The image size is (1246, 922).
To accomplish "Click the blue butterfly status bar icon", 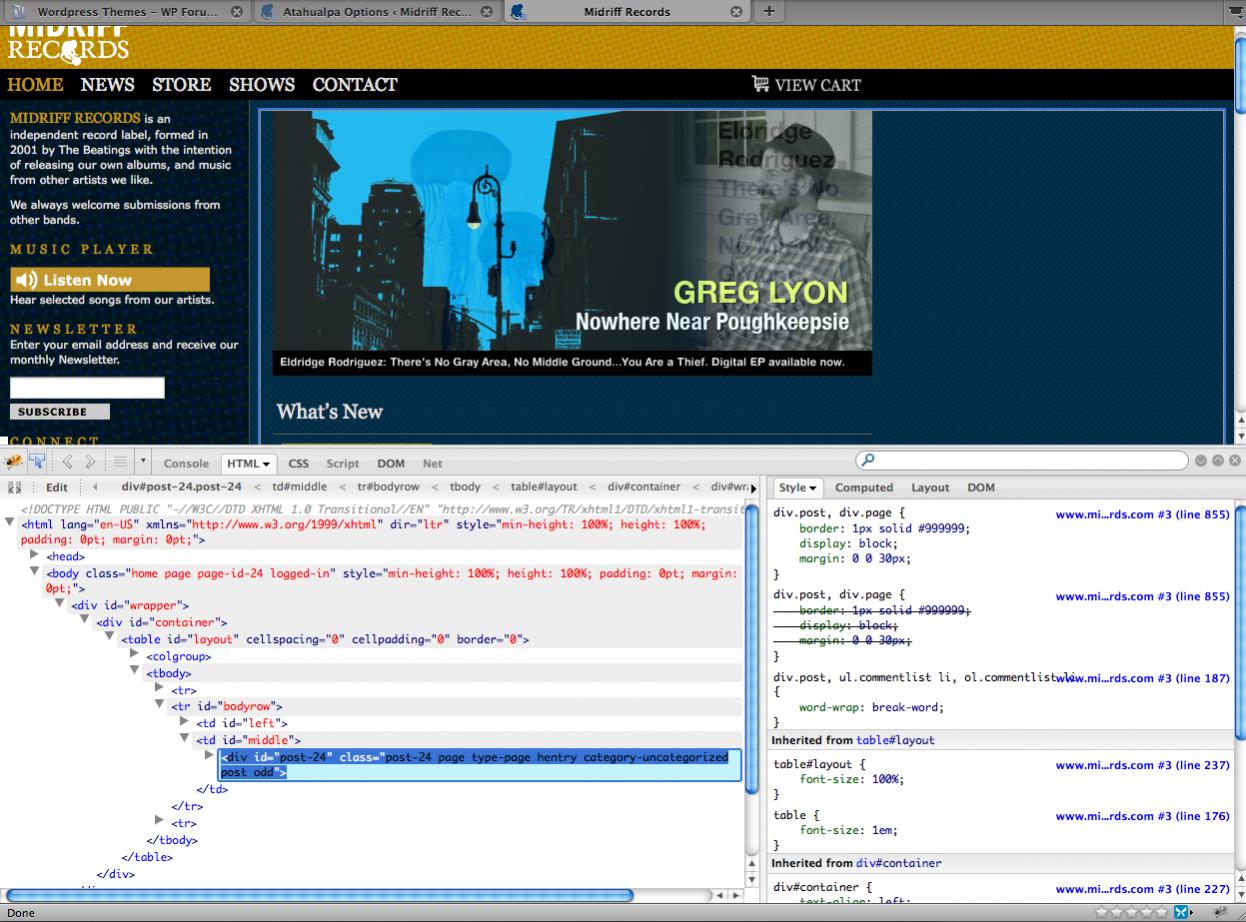I will pyautogui.click(x=1181, y=912).
